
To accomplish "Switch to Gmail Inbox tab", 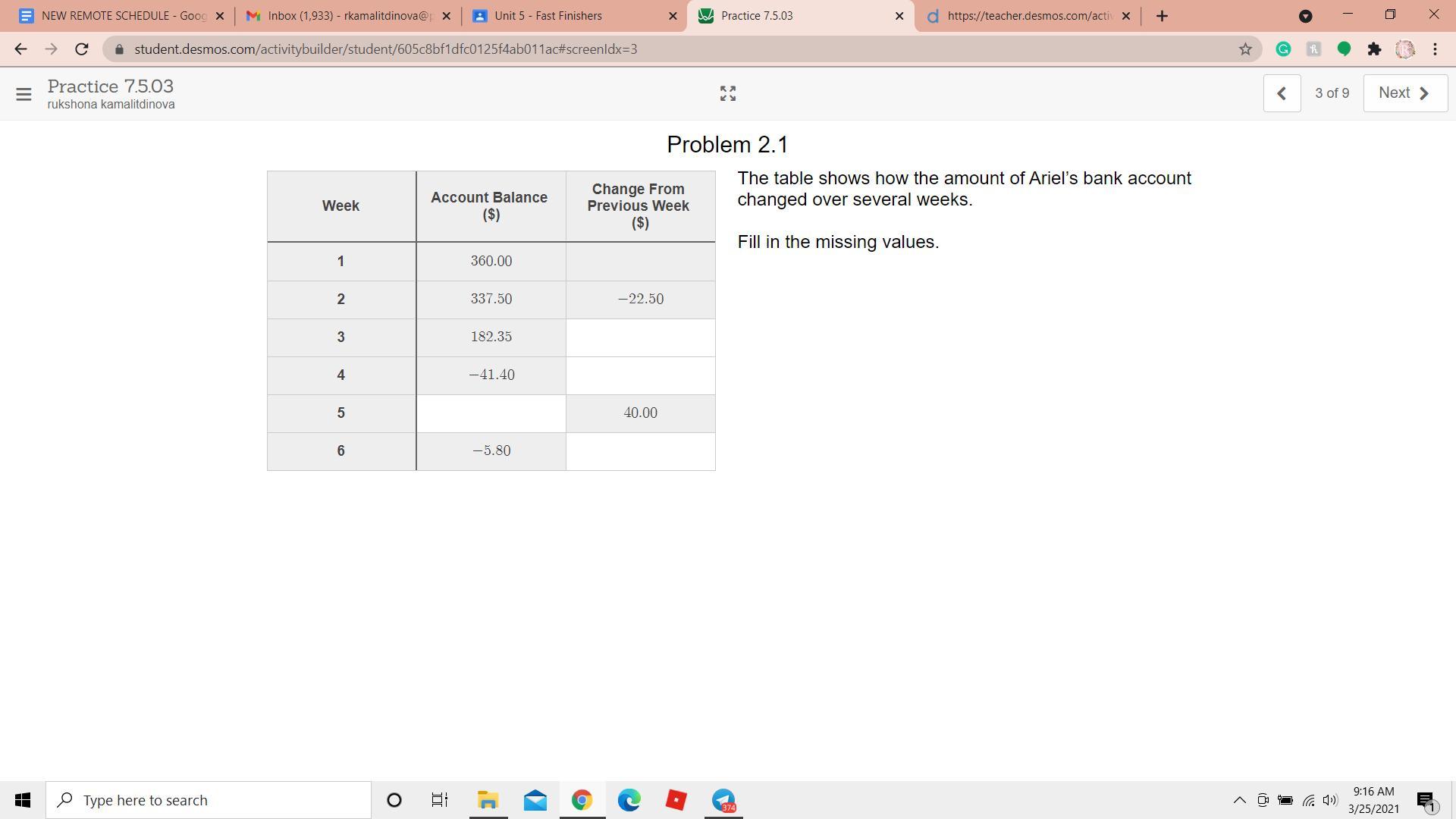I will click(x=345, y=16).
